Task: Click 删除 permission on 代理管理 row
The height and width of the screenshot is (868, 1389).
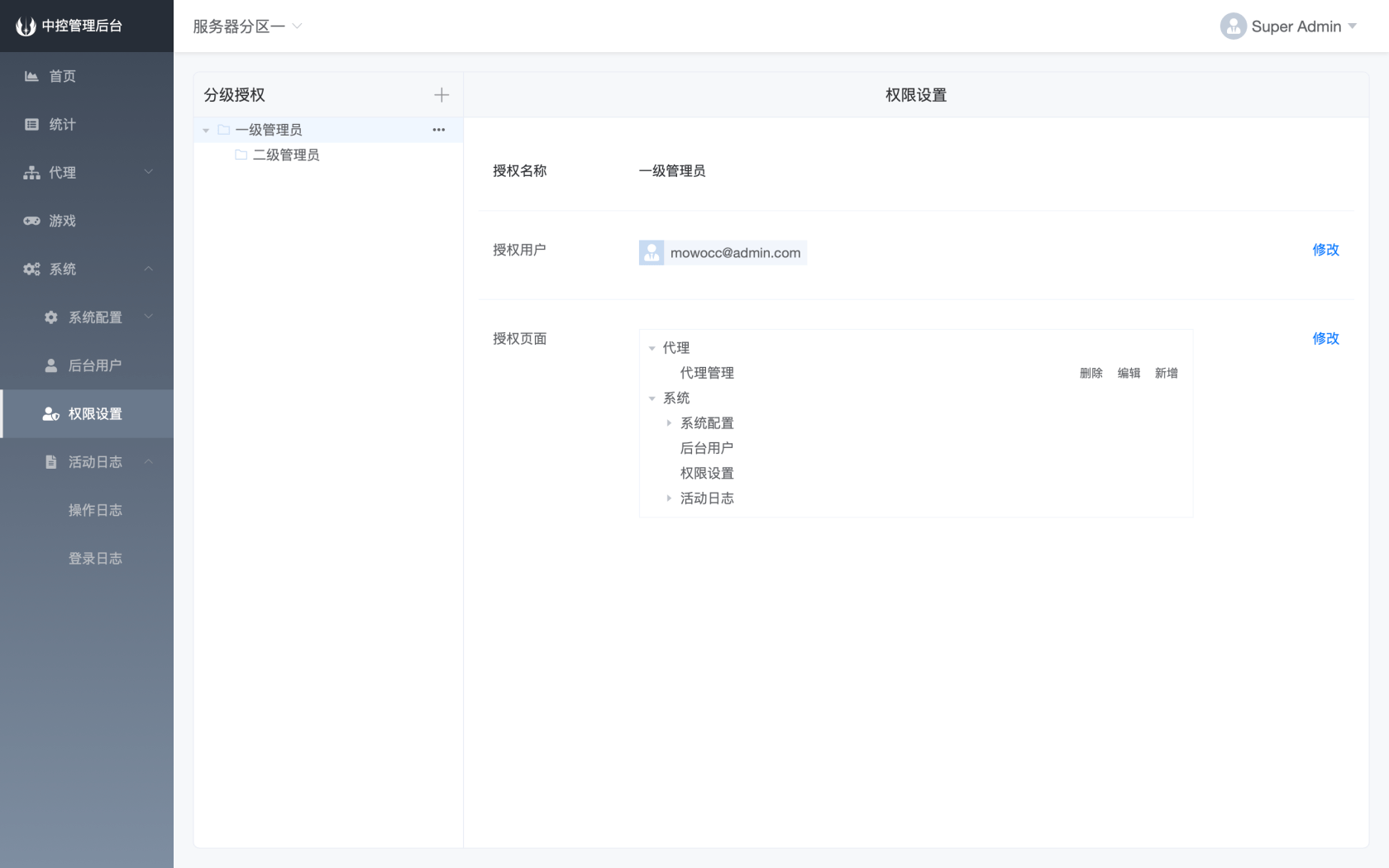Action: 1091,373
